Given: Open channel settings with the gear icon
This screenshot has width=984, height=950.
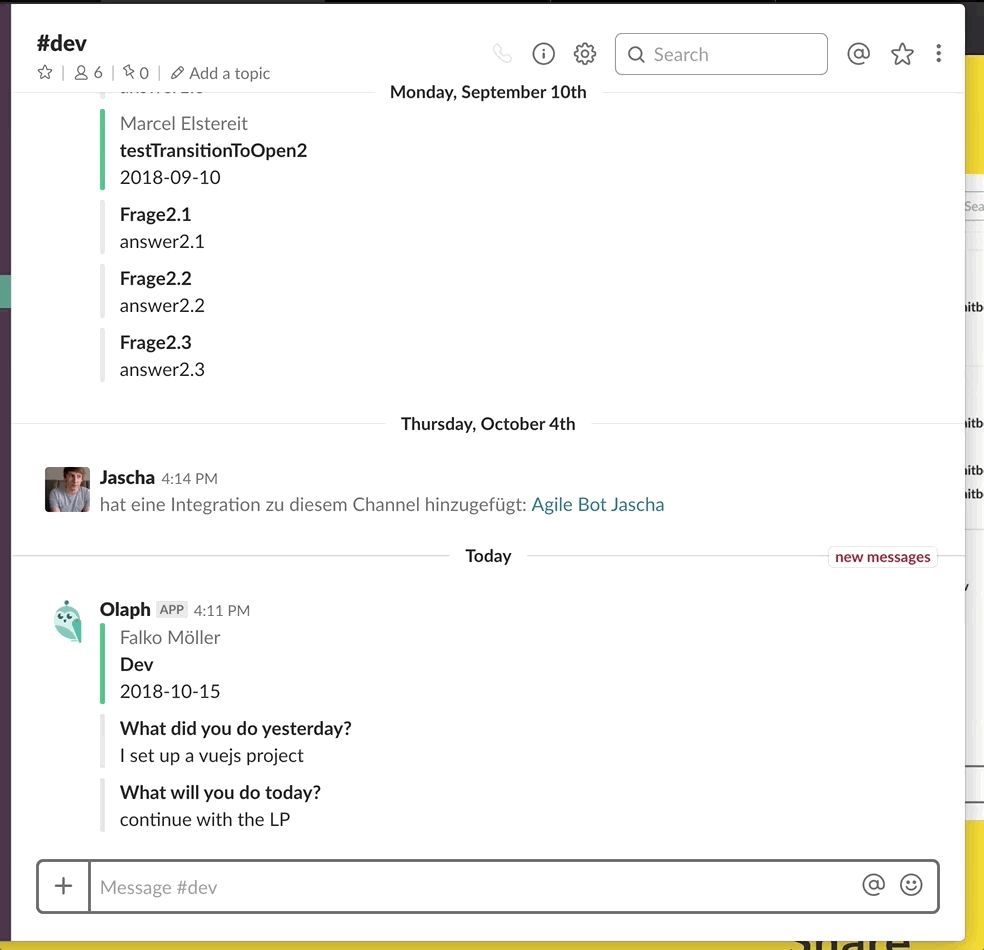Looking at the screenshot, I should pos(585,54).
